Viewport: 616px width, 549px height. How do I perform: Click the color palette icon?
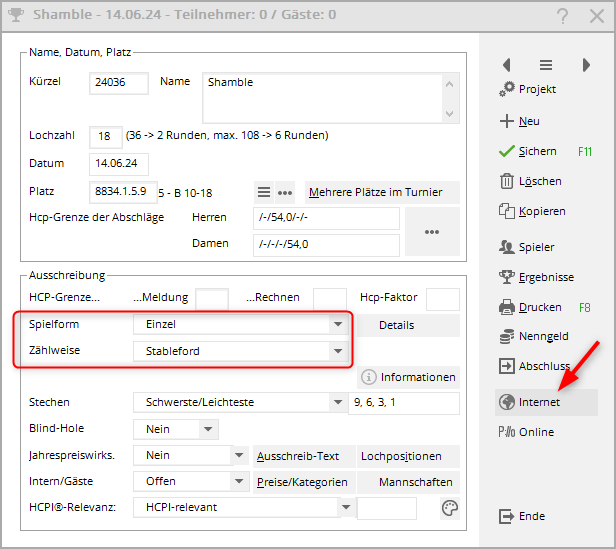[450, 509]
